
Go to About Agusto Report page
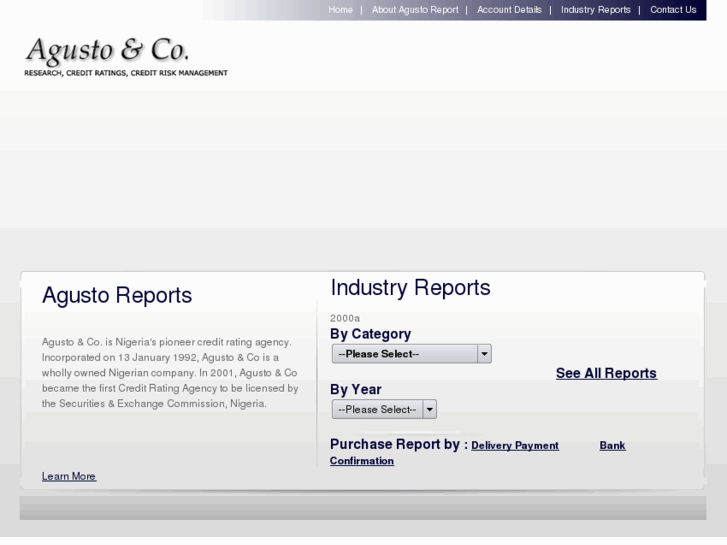click(415, 10)
